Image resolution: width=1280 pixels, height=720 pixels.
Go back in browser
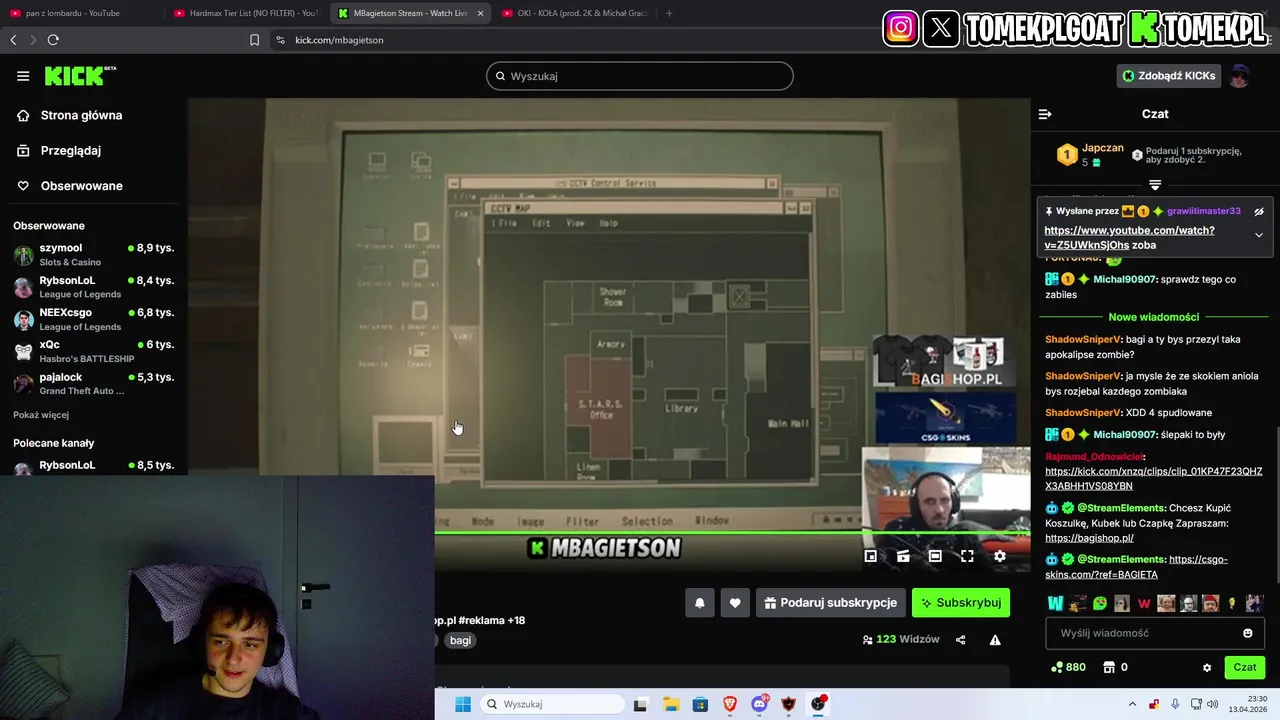pos(13,40)
